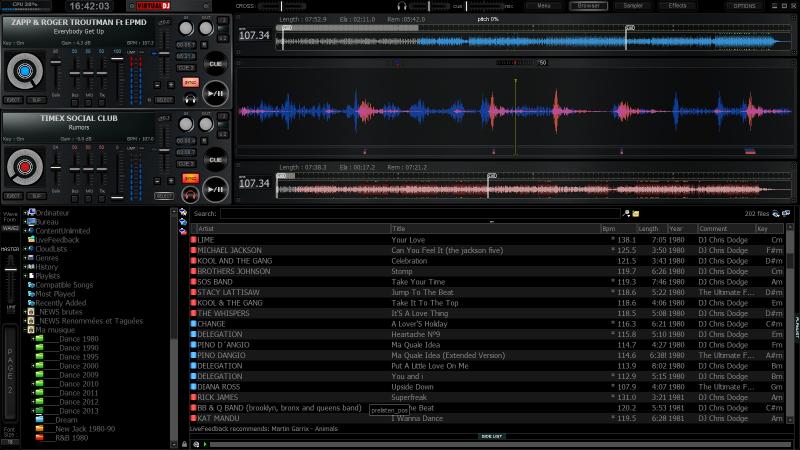Open the Effects tab
This screenshot has height=450, width=800.
click(677, 6)
